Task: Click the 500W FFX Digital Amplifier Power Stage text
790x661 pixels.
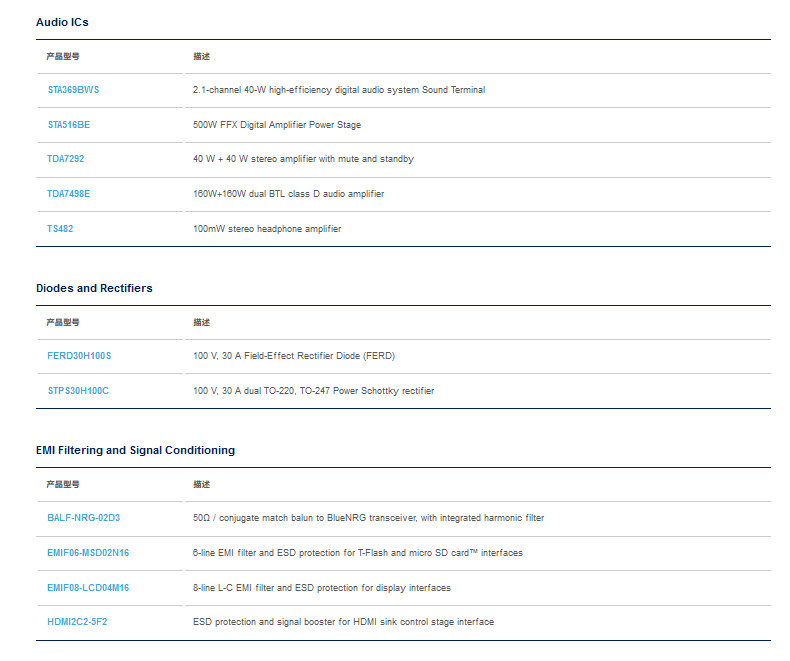Action: click(x=277, y=124)
